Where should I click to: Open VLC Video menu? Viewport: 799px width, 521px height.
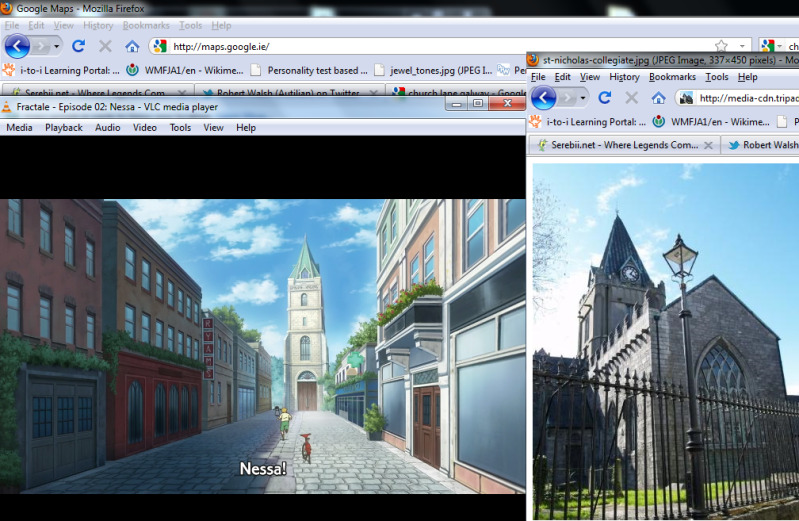145,127
